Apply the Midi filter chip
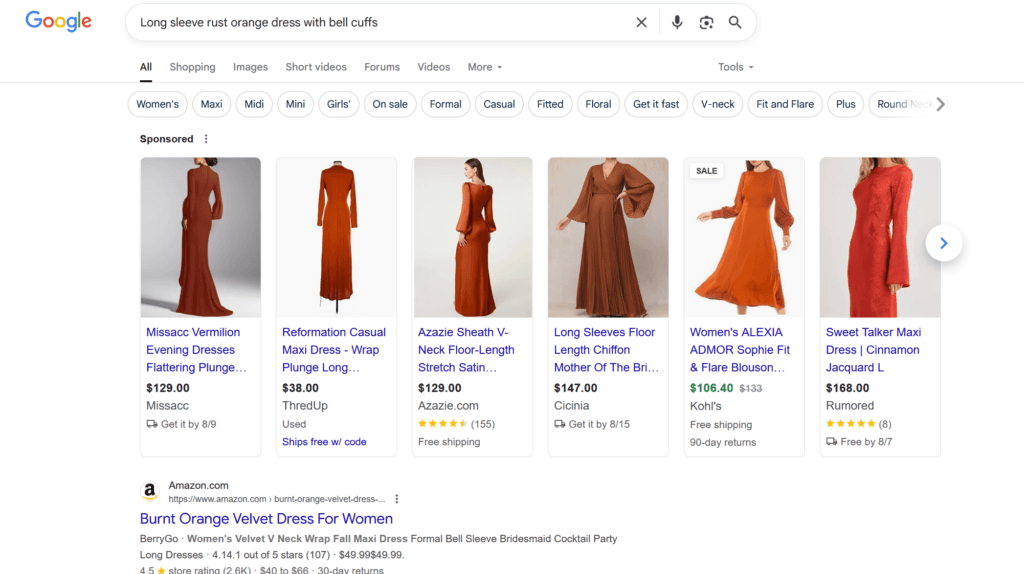Viewport: 1024px width, 574px height. pyautogui.click(x=254, y=104)
